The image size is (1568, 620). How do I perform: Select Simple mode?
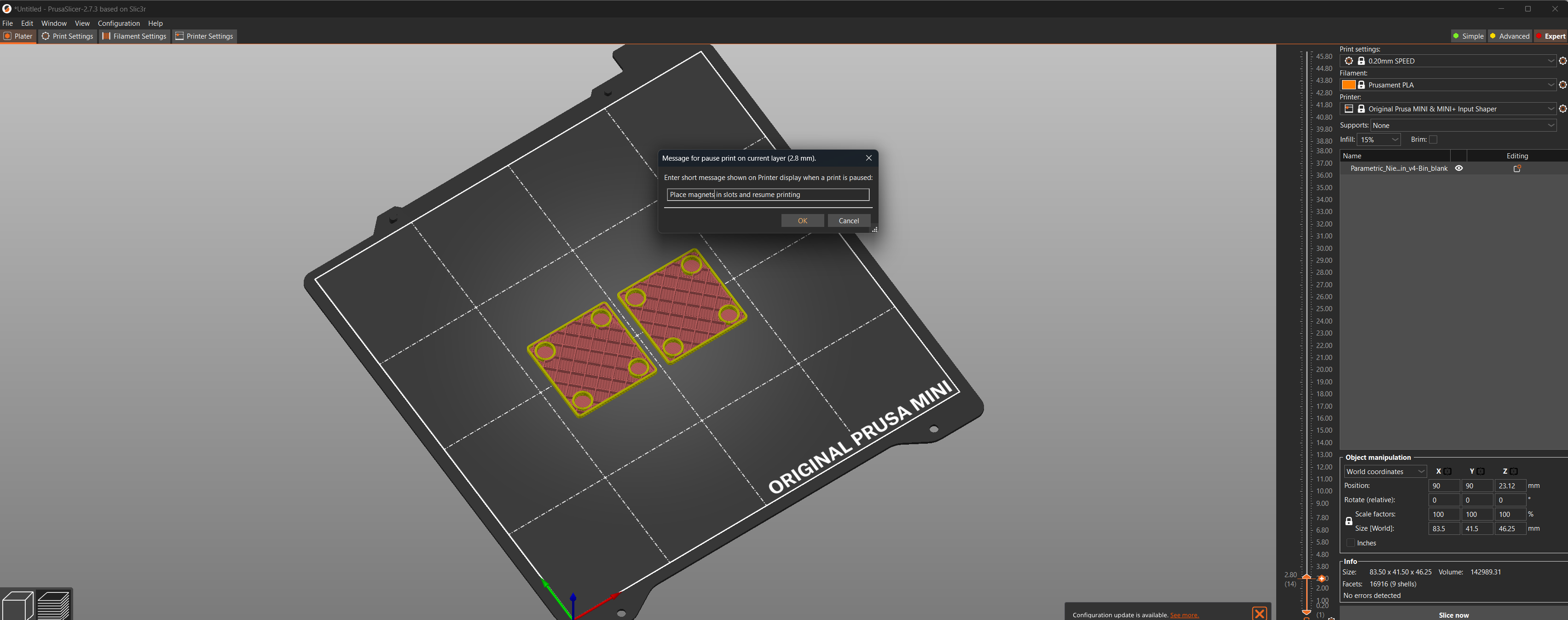(x=1468, y=36)
